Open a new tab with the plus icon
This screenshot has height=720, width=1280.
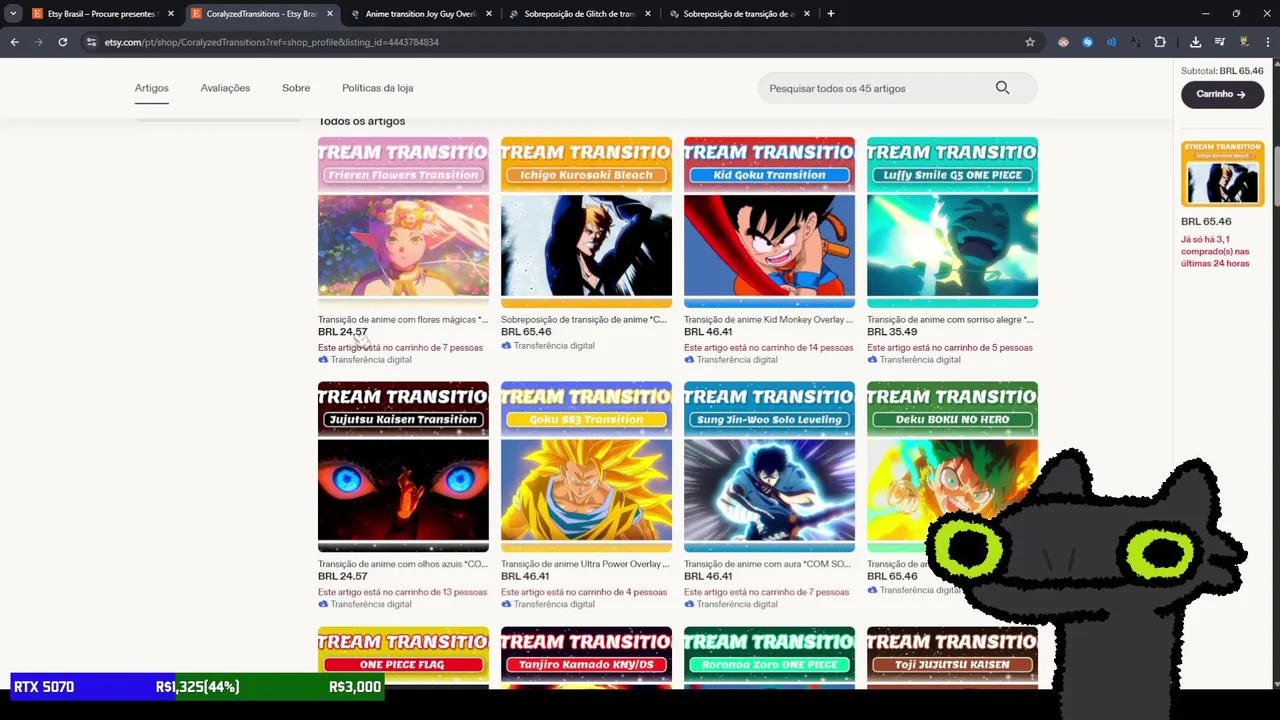click(x=831, y=14)
